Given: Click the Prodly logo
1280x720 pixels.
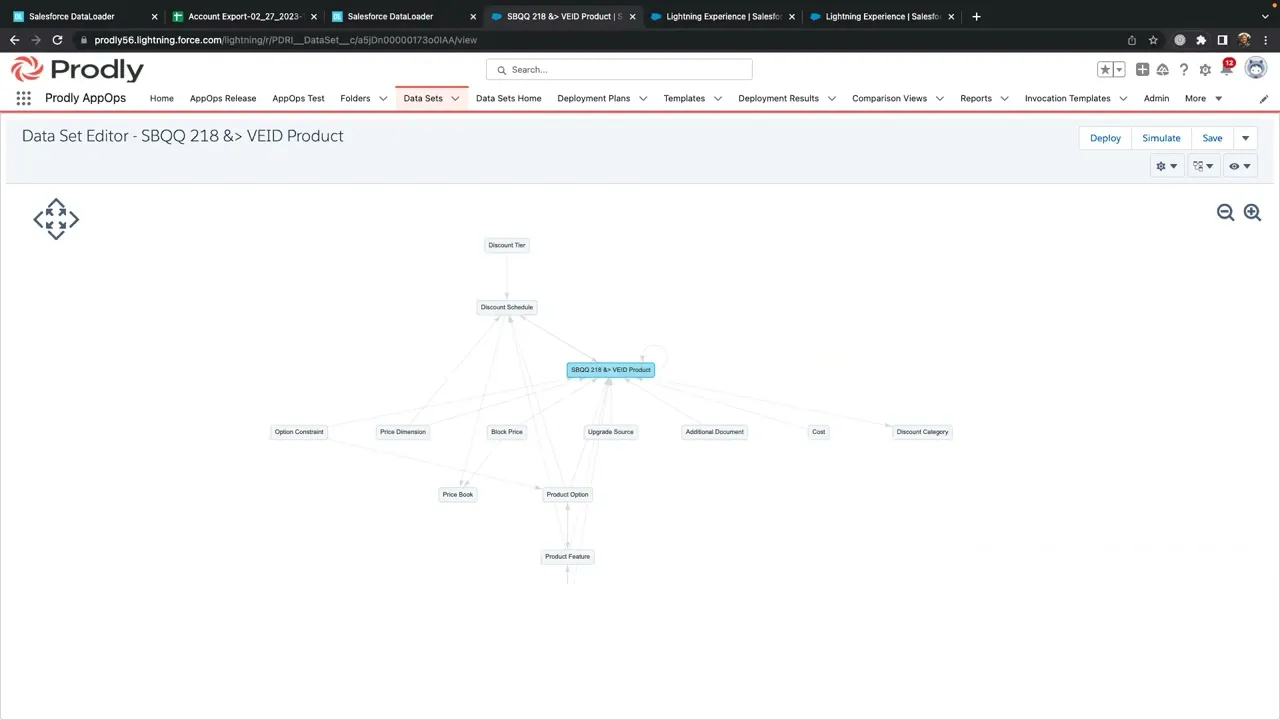Looking at the screenshot, I should pos(77,69).
